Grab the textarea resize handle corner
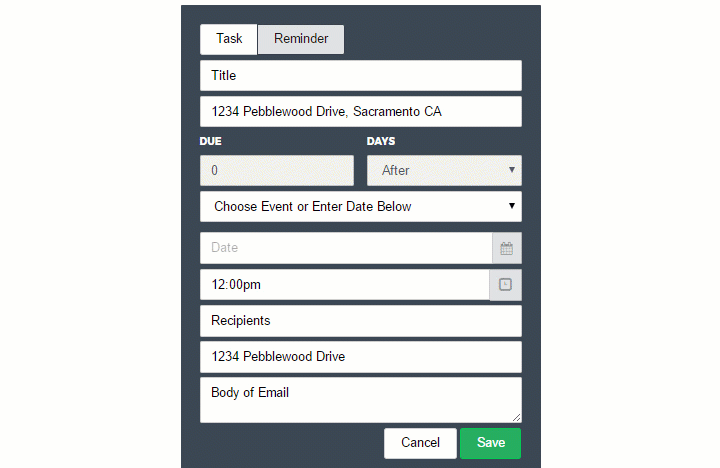The image size is (720, 468). click(517, 417)
